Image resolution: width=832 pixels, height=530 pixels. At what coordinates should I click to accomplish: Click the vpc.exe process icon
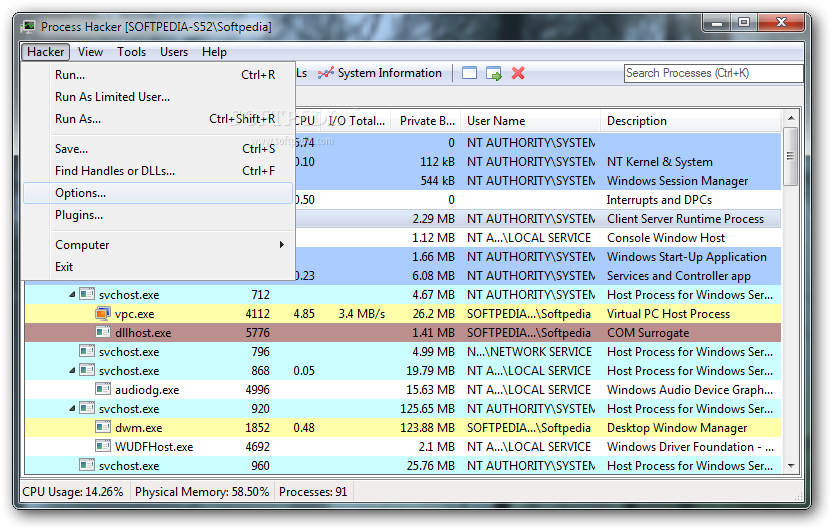103,314
